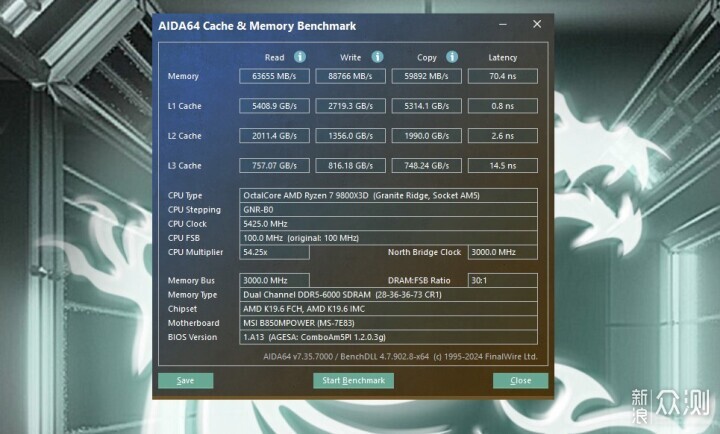Select L2 Cache latency 2.6 ns
Image resolution: width=720 pixels, height=434 pixels.
click(x=503, y=136)
